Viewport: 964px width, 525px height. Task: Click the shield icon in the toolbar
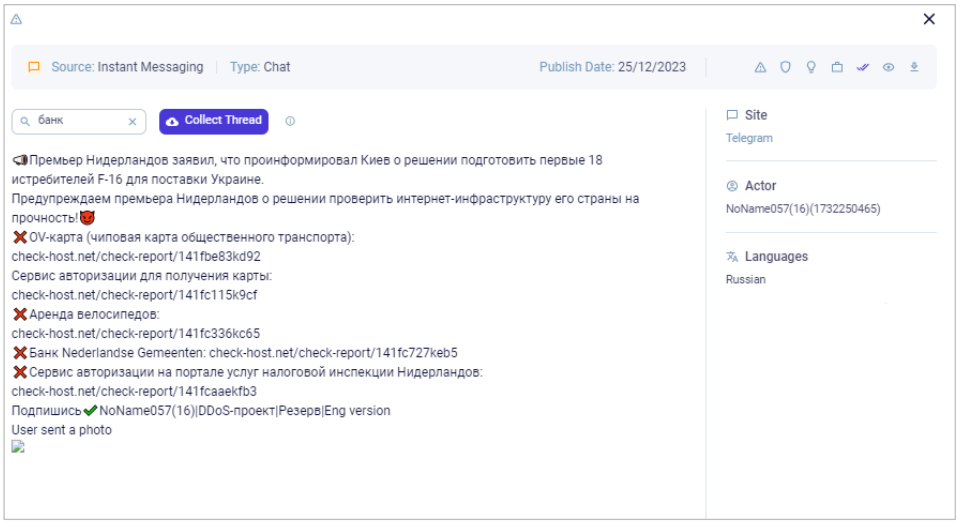pyautogui.click(x=786, y=68)
